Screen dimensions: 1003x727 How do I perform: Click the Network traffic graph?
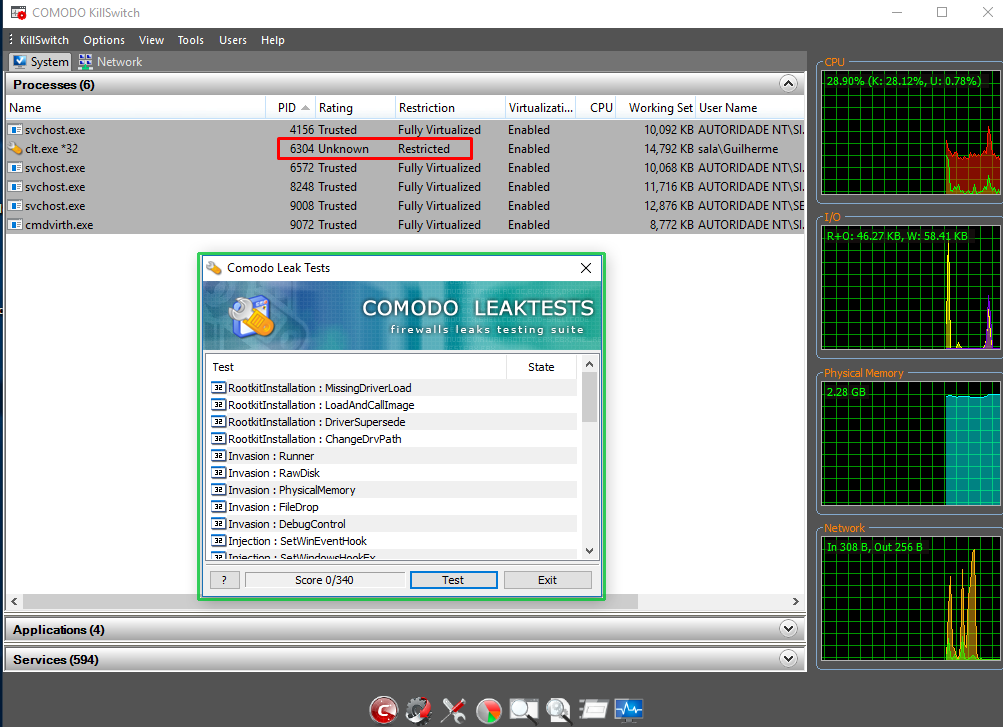pos(912,598)
